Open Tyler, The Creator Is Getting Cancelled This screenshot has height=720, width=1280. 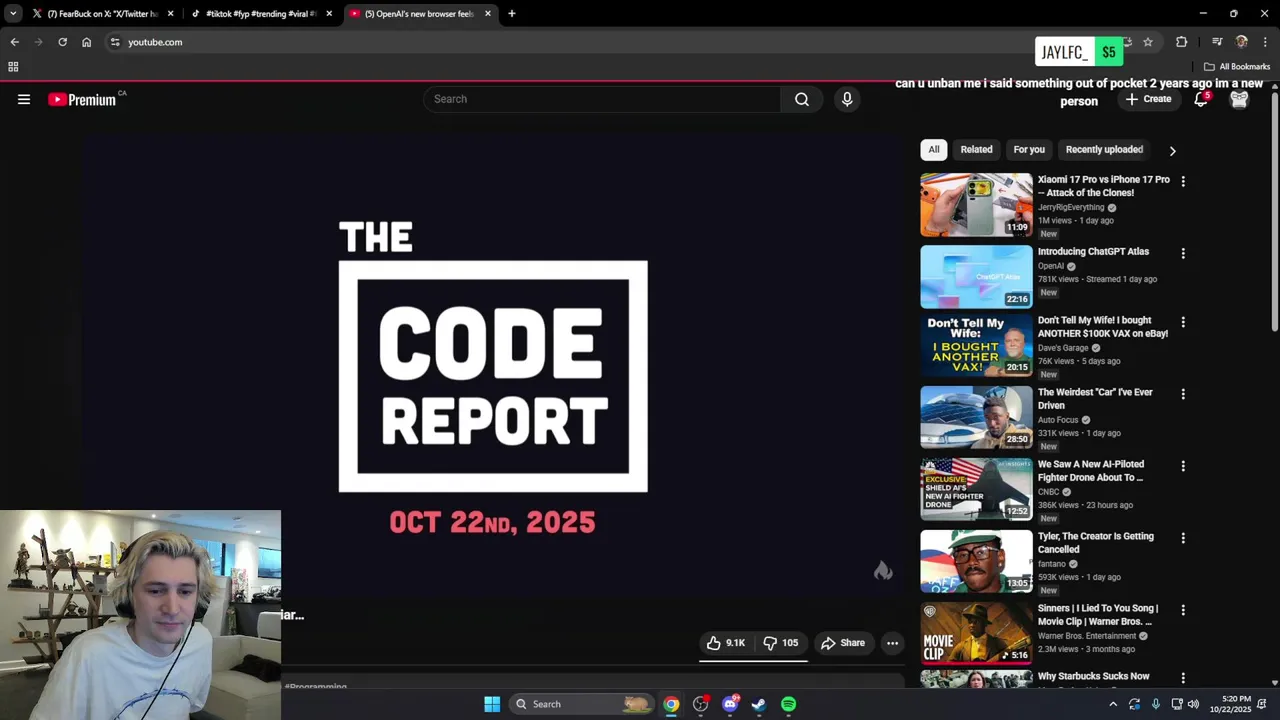click(x=1096, y=543)
